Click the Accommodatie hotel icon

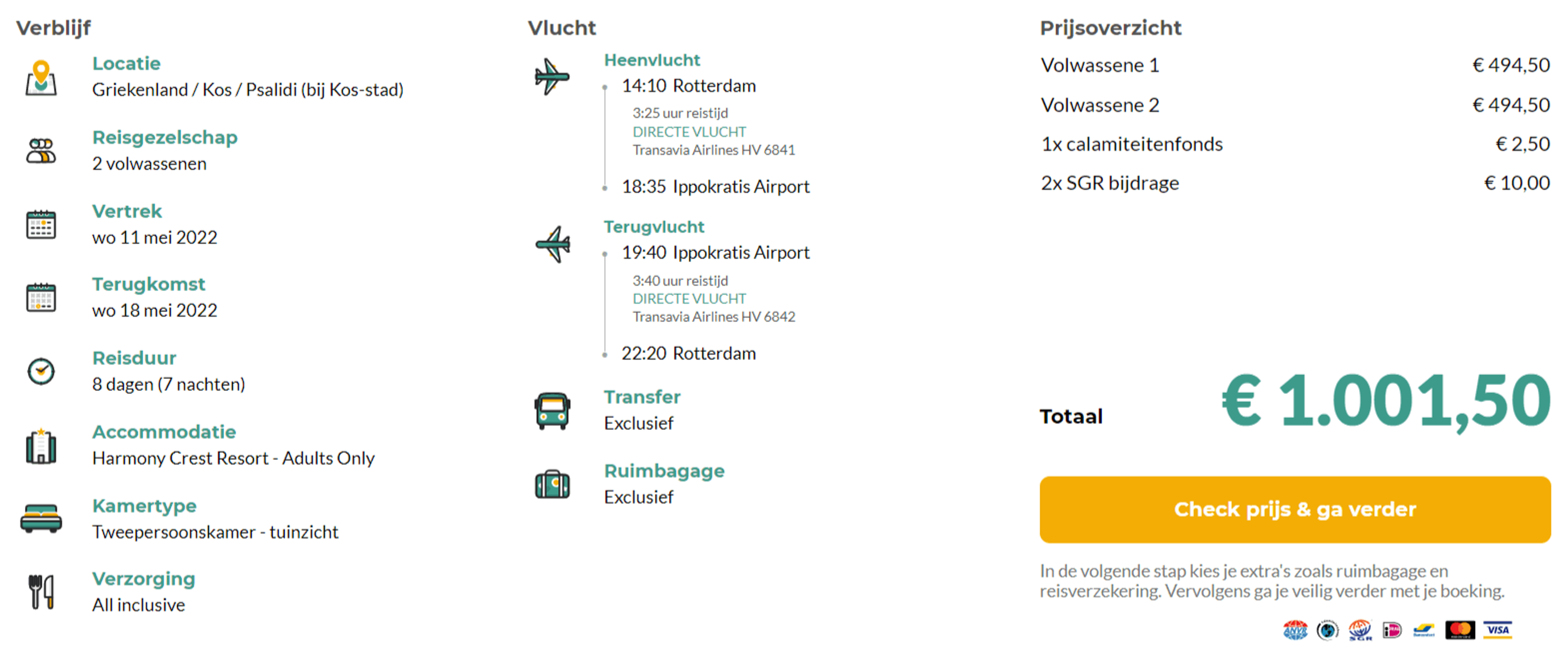click(x=41, y=446)
